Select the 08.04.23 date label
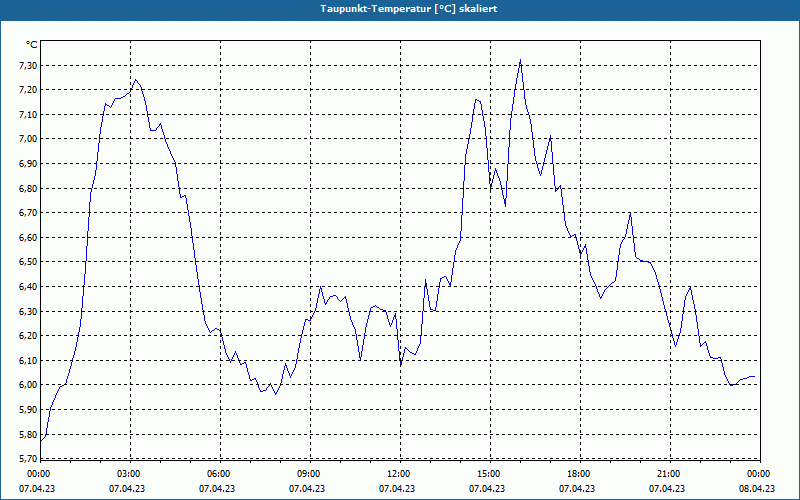This screenshot has height=500, width=800. [757, 489]
